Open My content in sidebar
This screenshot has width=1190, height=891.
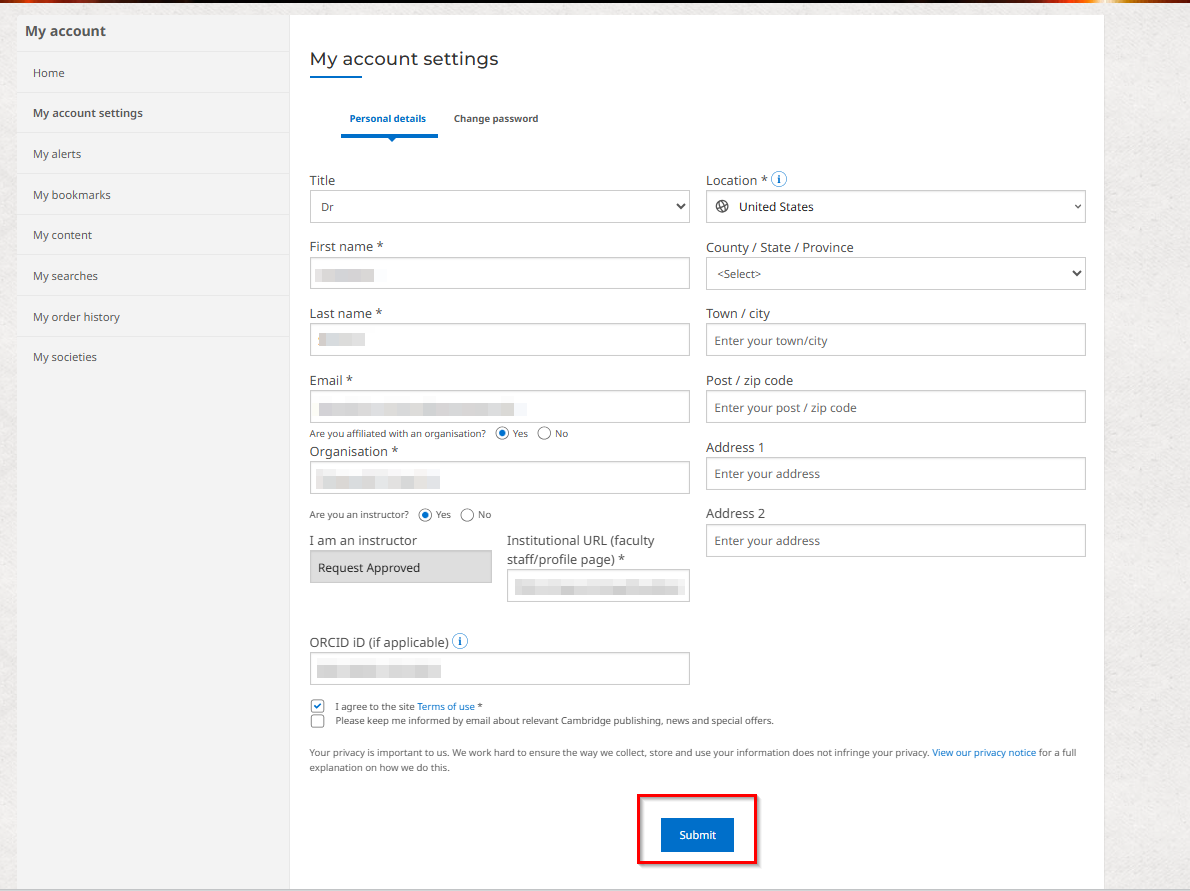pyautogui.click(x=153, y=235)
